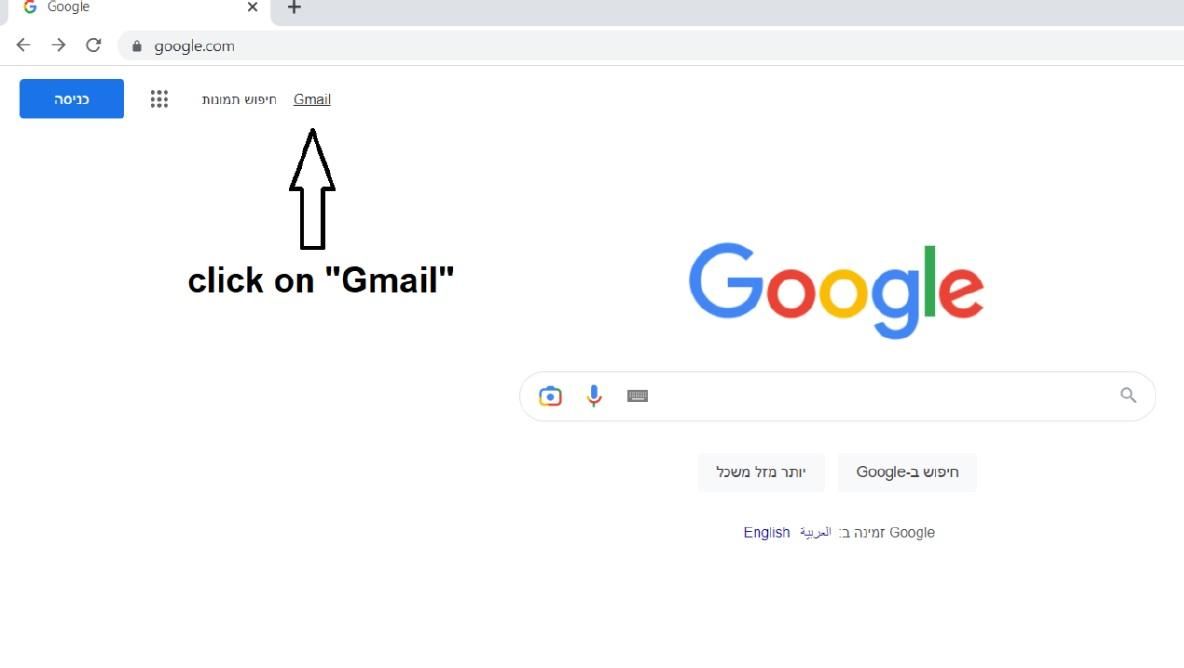This screenshot has width=1184, height=668.
Task: Click the יותר מזל משכל lucky button
Action: click(x=760, y=472)
